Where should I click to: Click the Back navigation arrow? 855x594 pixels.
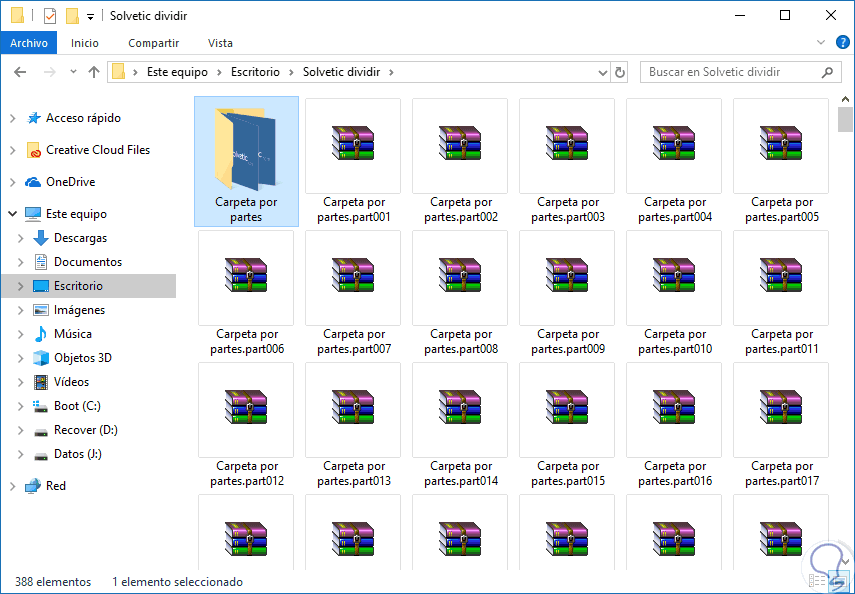20,72
